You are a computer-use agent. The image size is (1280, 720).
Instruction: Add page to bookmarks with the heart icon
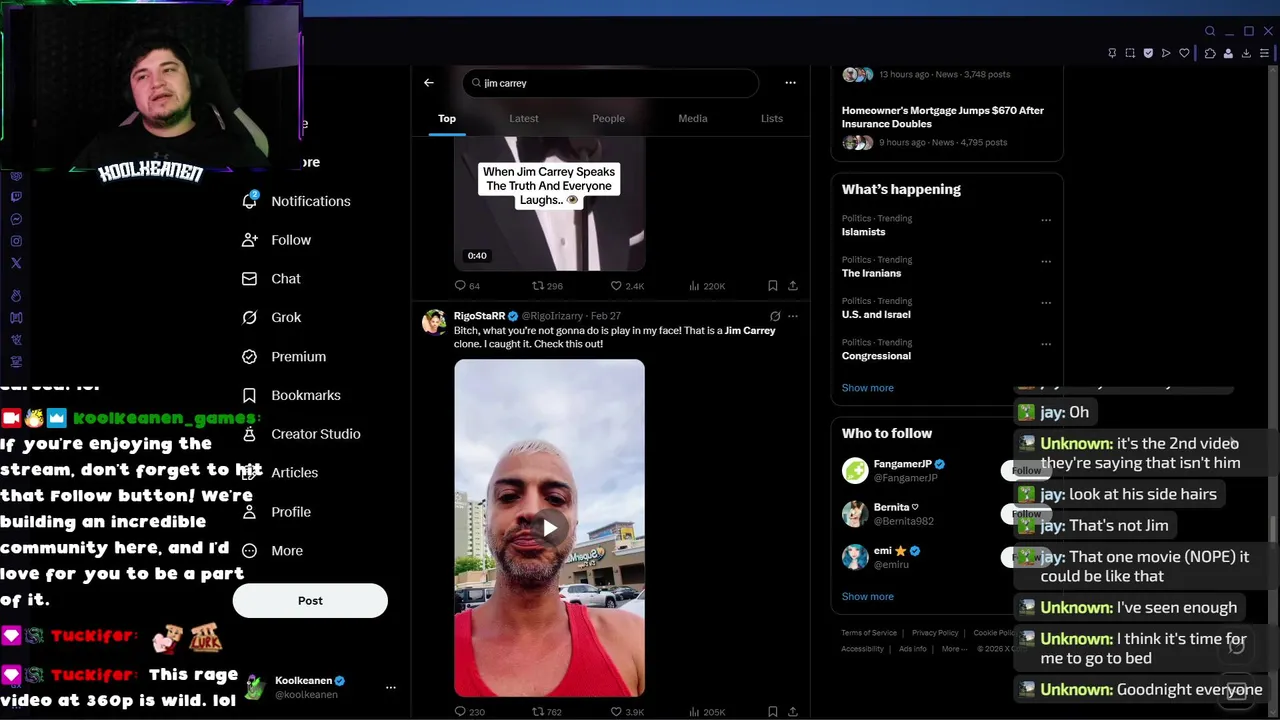(x=1185, y=53)
